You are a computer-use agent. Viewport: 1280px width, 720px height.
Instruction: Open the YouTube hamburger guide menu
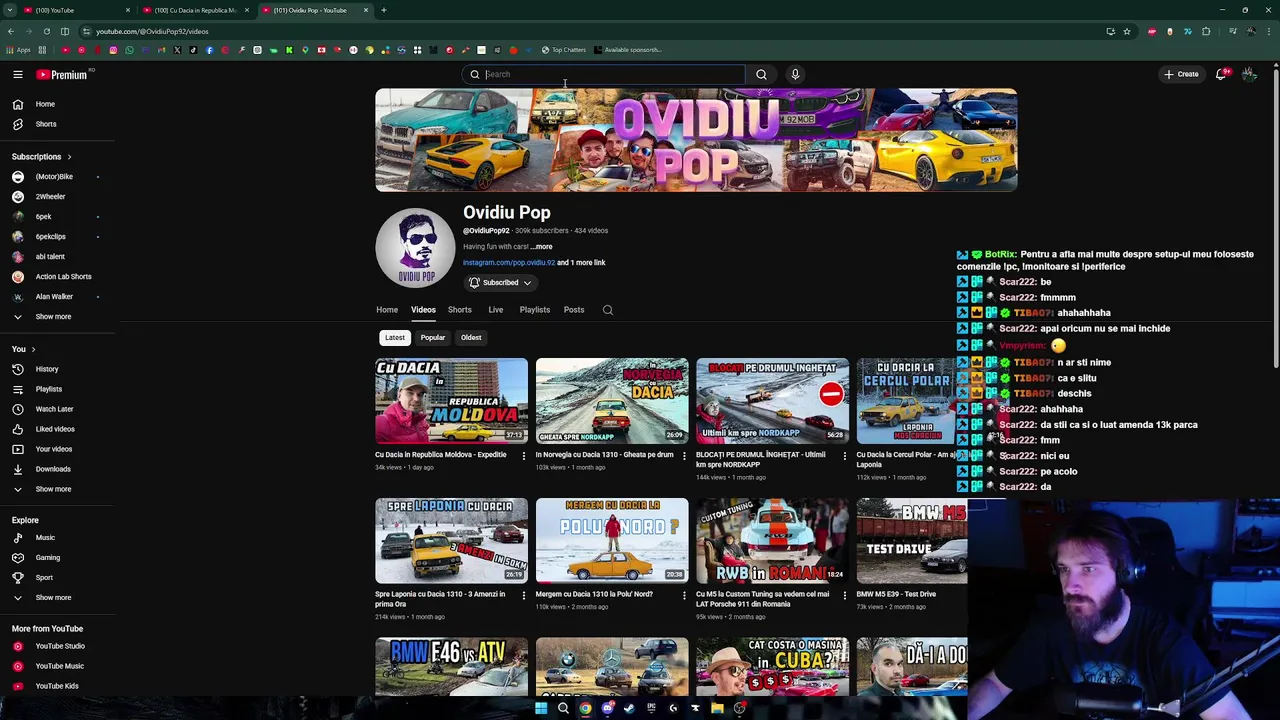(x=18, y=74)
